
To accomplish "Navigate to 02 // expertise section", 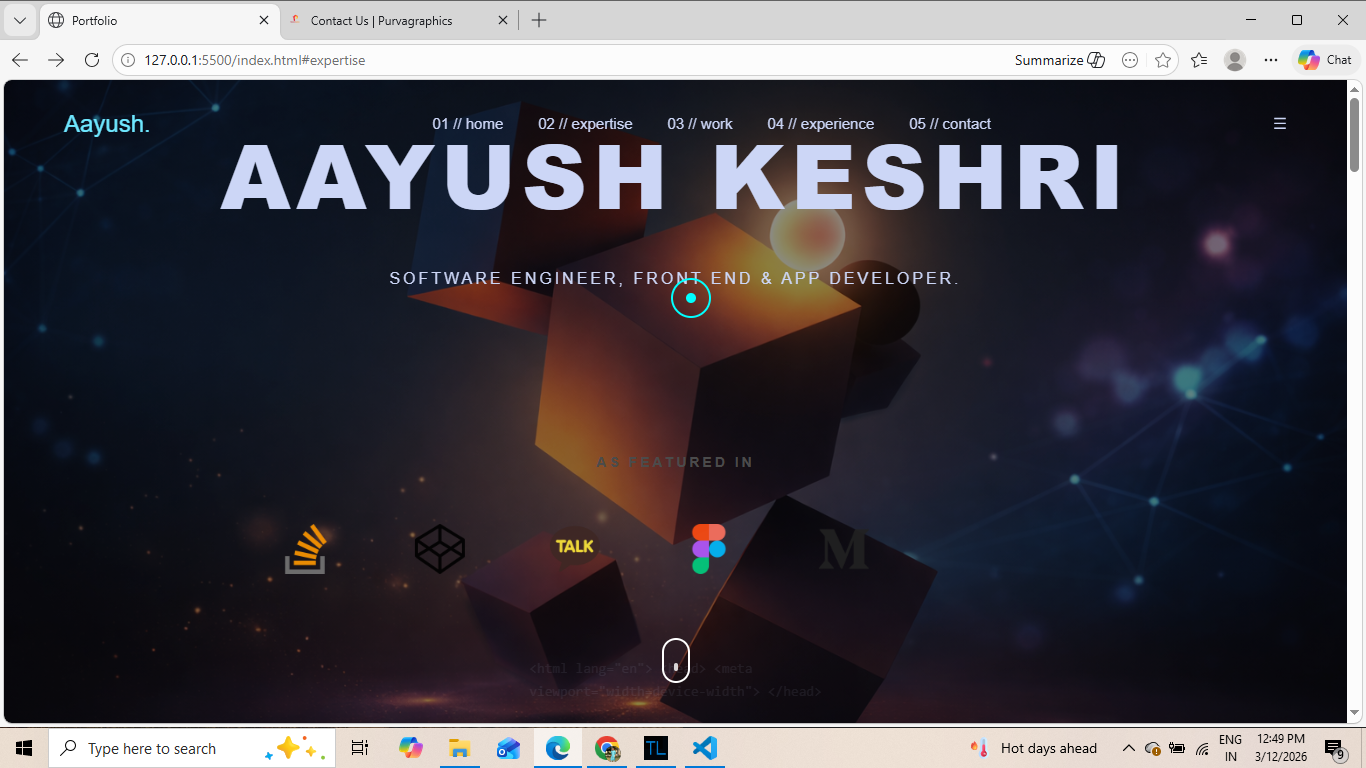I will 585,124.
